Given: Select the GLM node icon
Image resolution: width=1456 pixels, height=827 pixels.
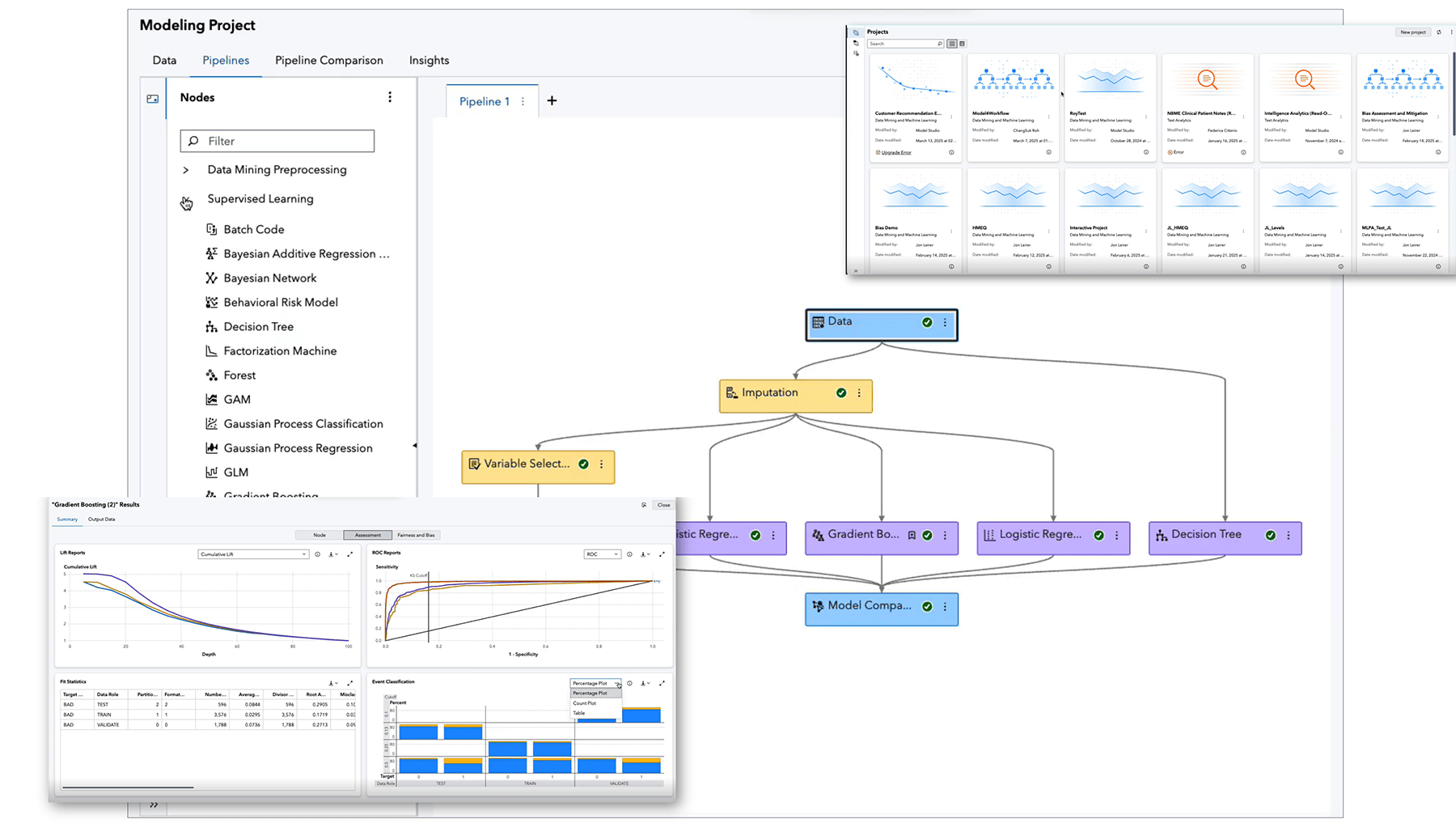Looking at the screenshot, I should pyautogui.click(x=211, y=472).
